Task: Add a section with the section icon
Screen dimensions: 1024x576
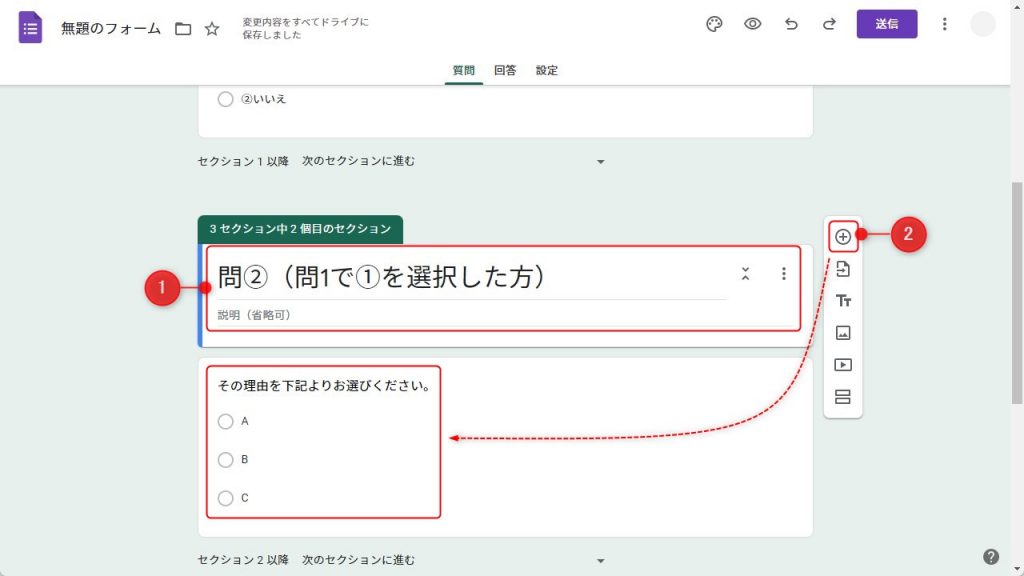Action: tap(842, 396)
